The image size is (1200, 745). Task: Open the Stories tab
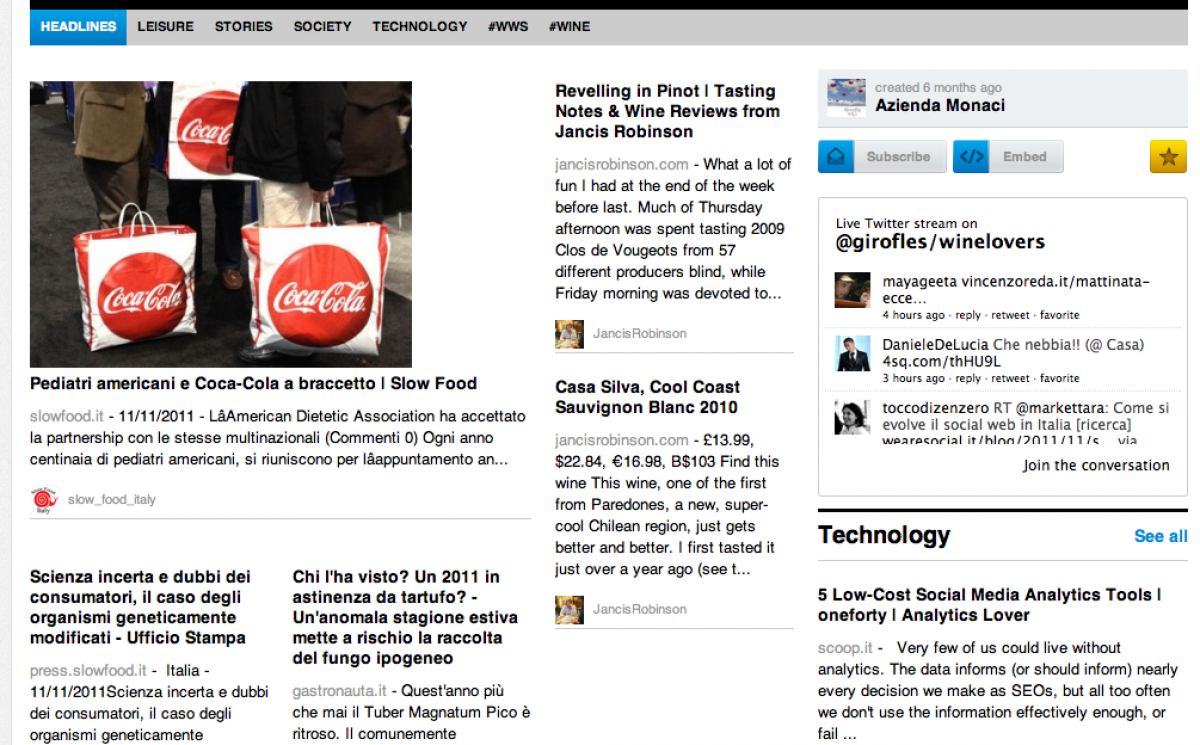point(244,27)
